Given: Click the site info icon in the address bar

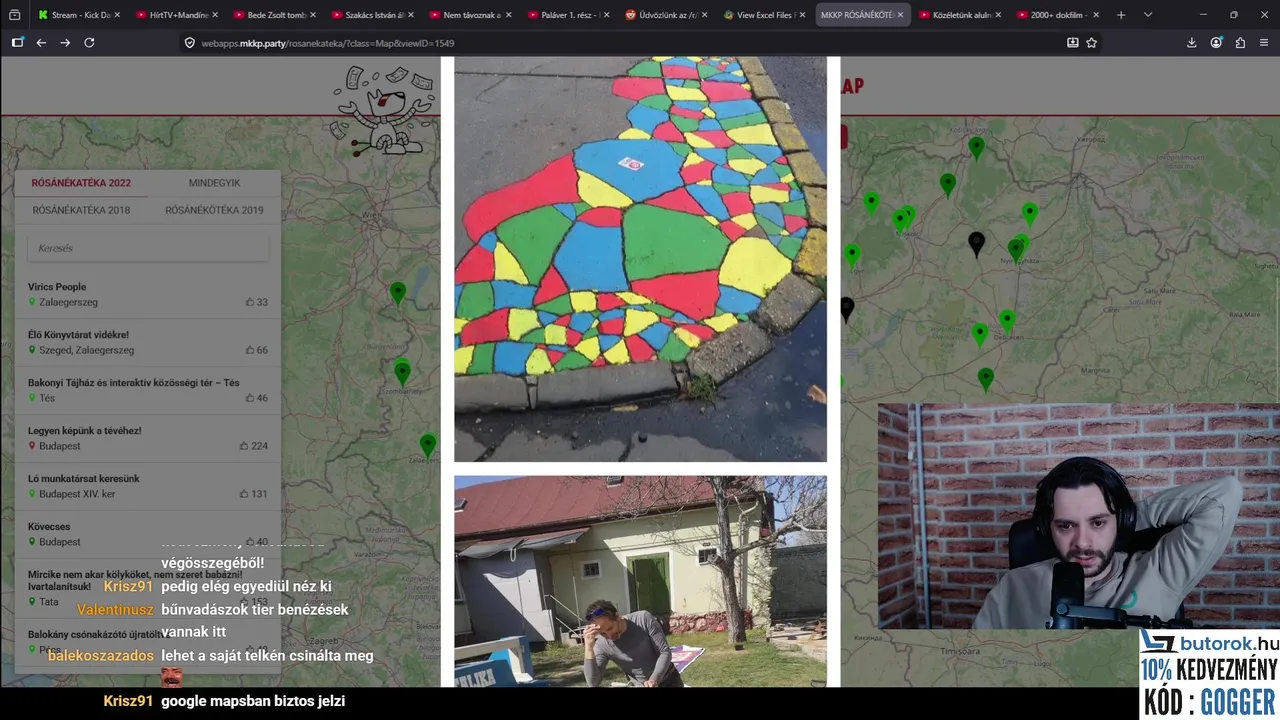Looking at the screenshot, I should [190, 43].
